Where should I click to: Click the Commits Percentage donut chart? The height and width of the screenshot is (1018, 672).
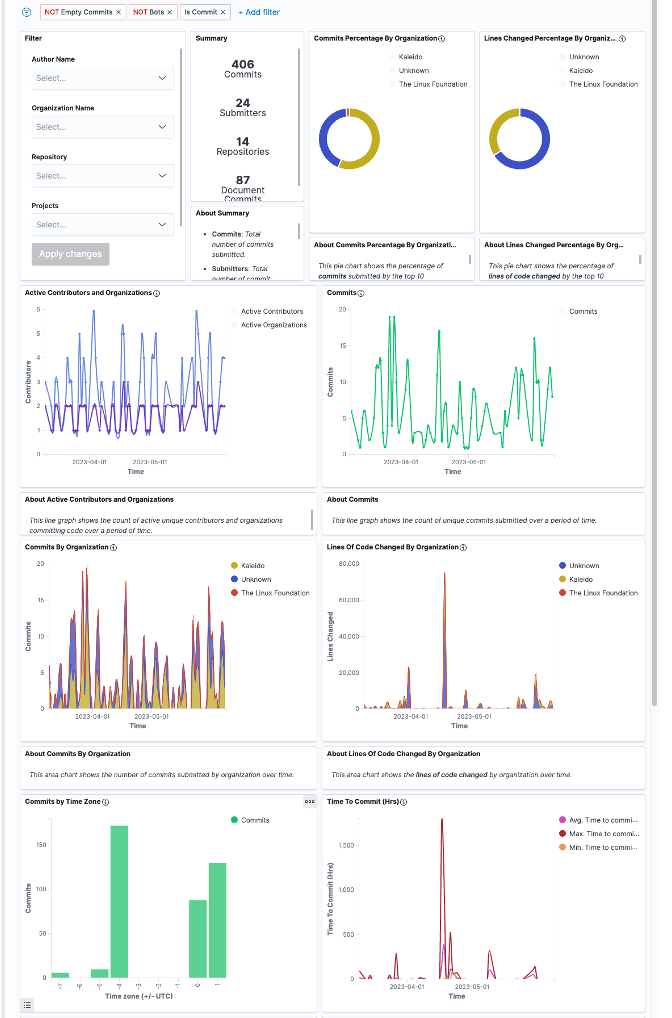point(349,139)
